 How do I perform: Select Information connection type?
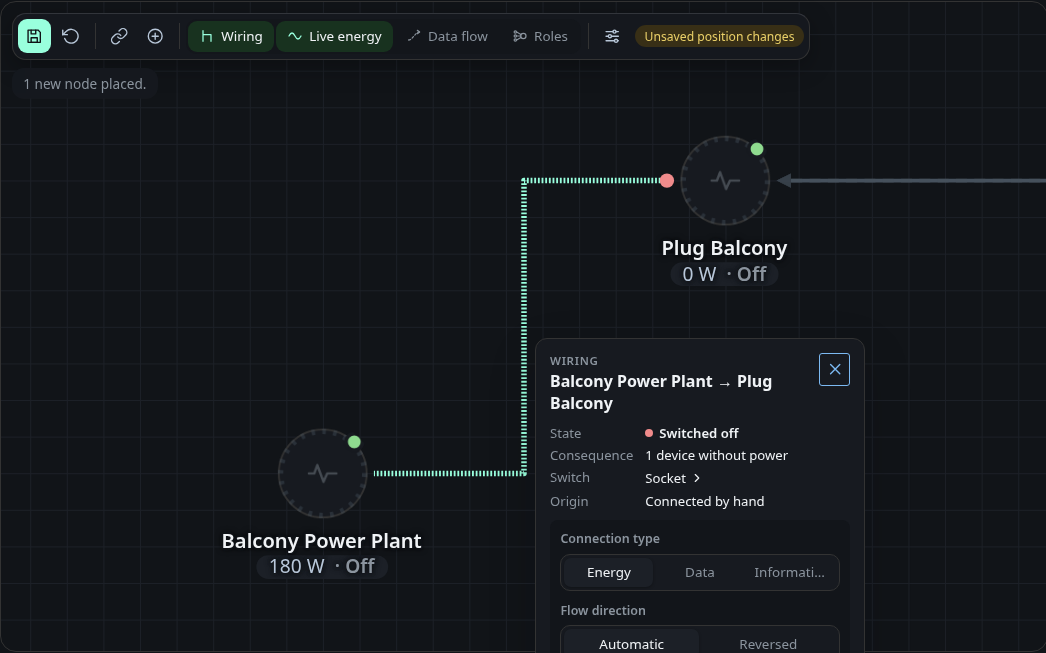(x=789, y=572)
